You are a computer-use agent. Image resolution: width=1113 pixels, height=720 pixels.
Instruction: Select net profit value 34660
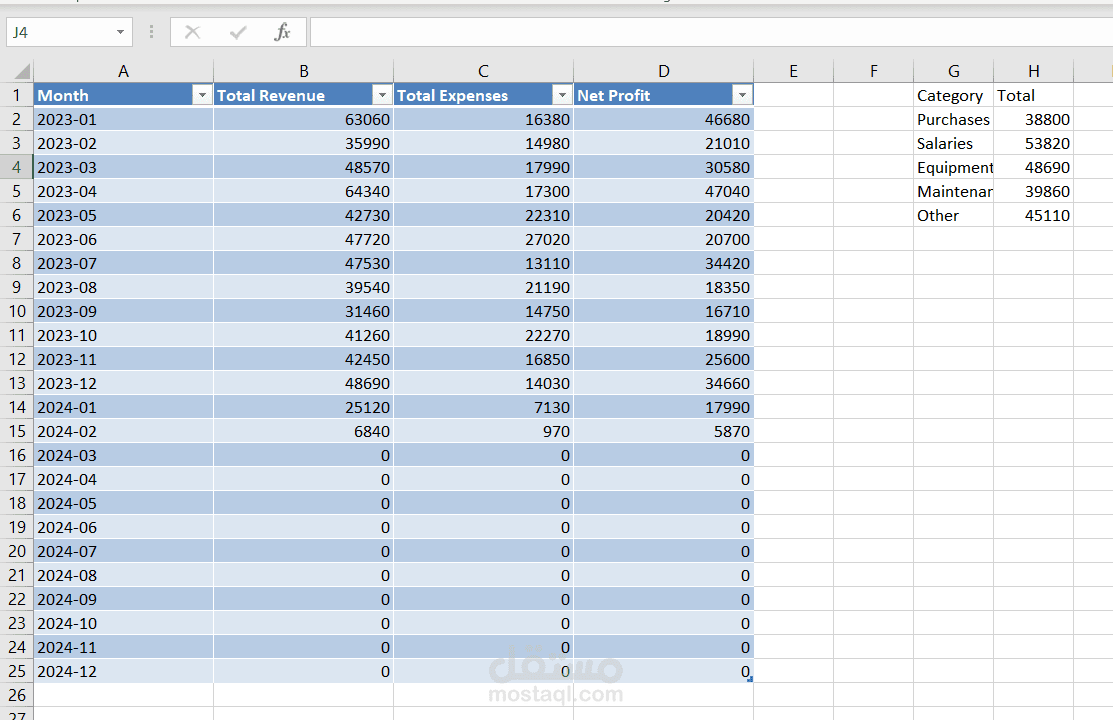(x=664, y=383)
